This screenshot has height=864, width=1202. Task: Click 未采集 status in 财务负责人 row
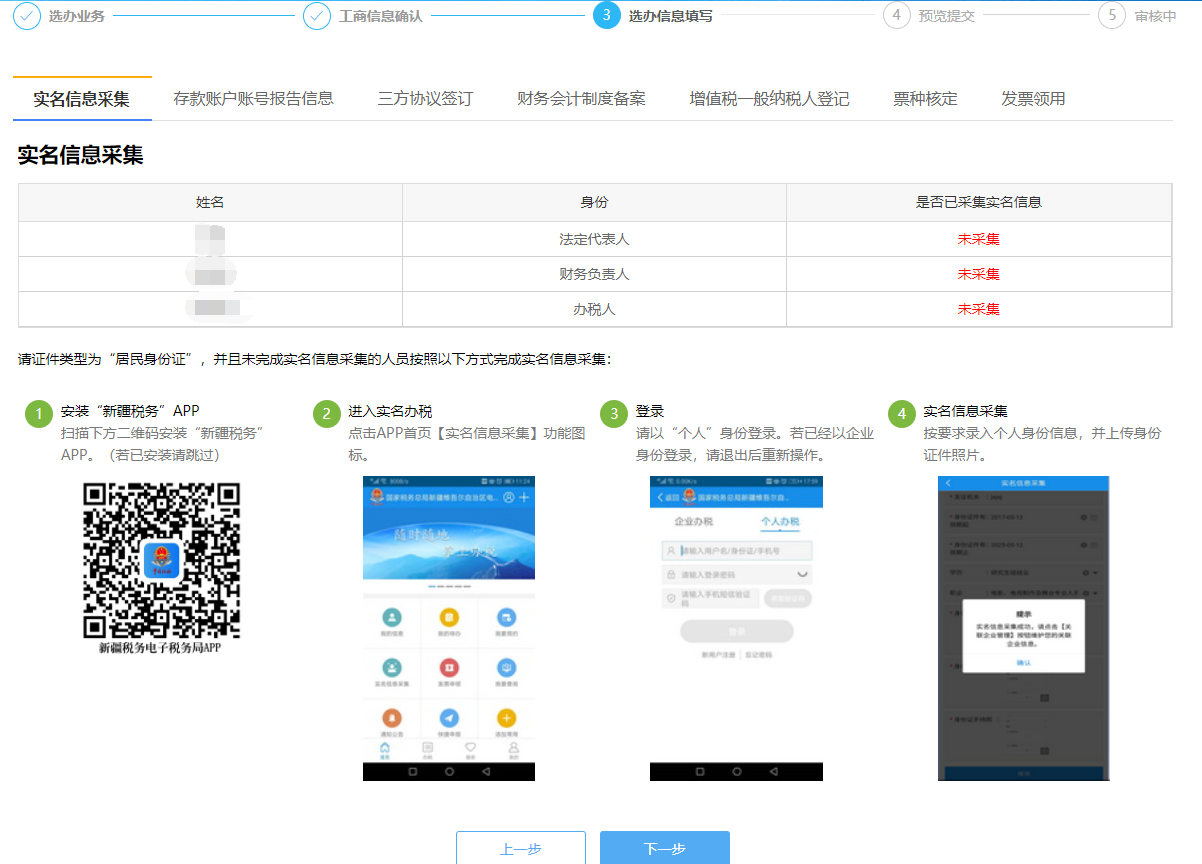(979, 274)
